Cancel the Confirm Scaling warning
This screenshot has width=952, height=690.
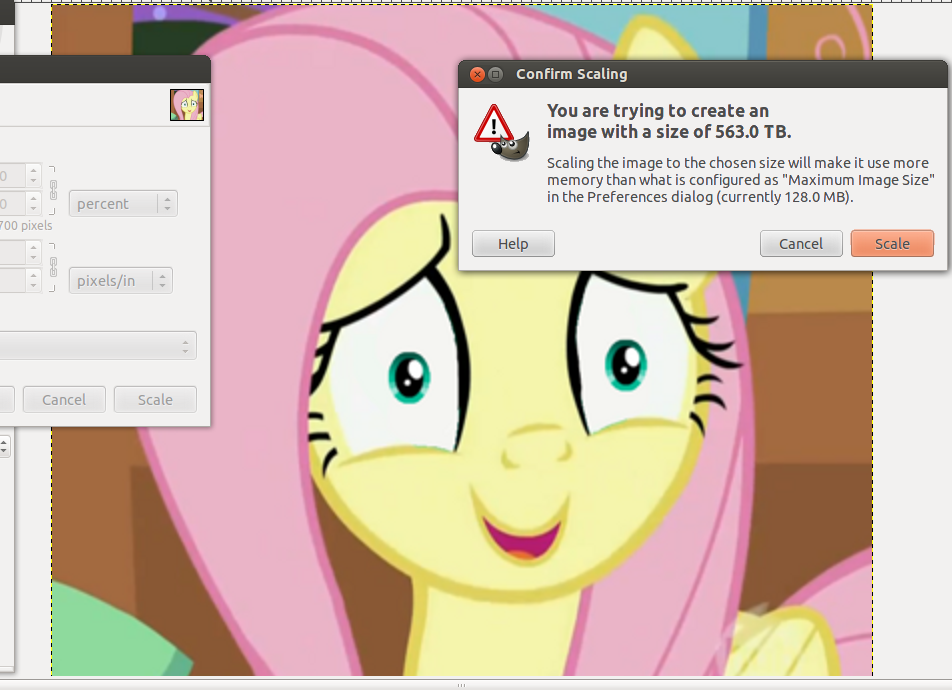tap(801, 244)
